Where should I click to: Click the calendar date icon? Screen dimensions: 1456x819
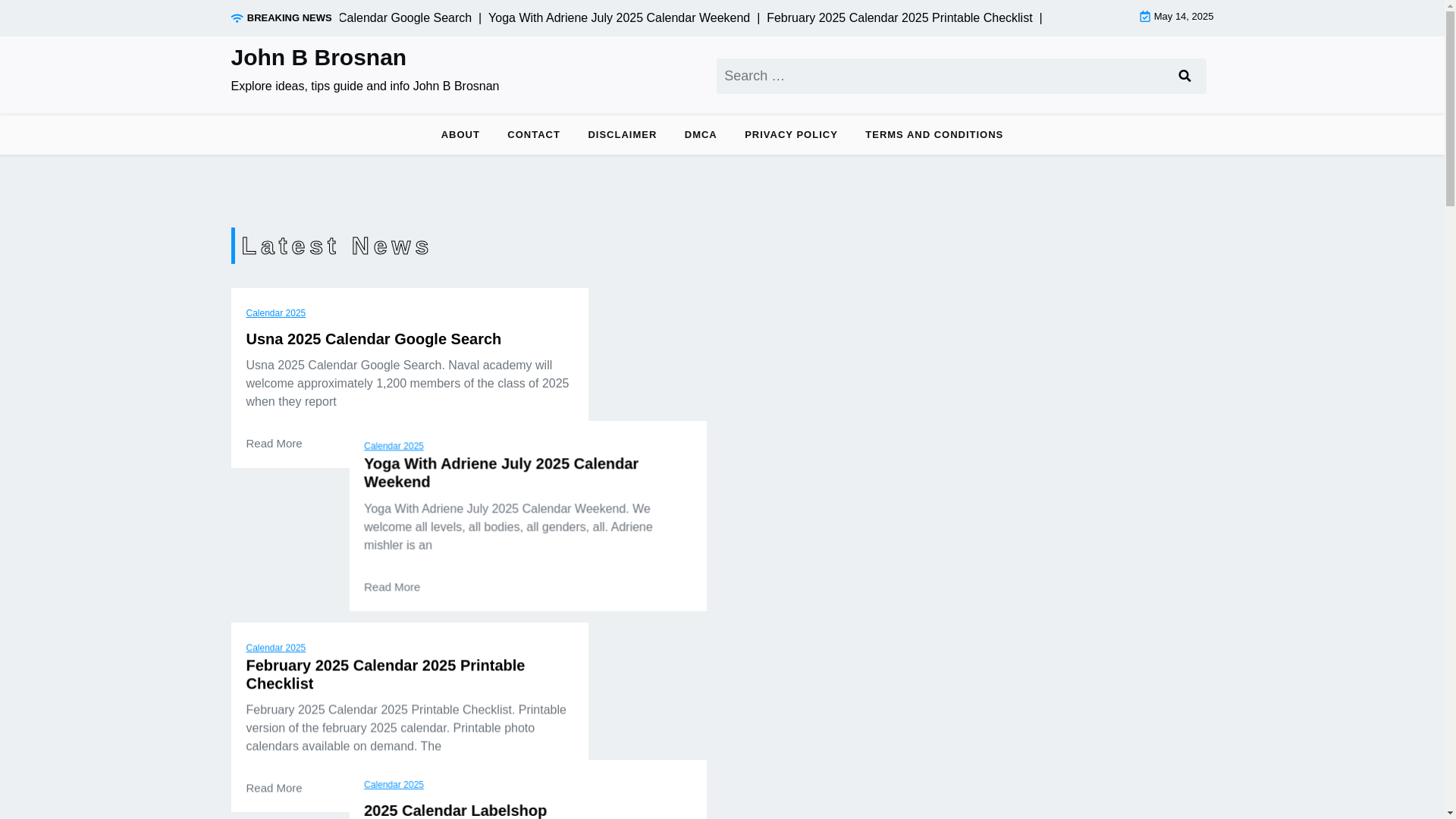pyautogui.click(x=1145, y=17)
